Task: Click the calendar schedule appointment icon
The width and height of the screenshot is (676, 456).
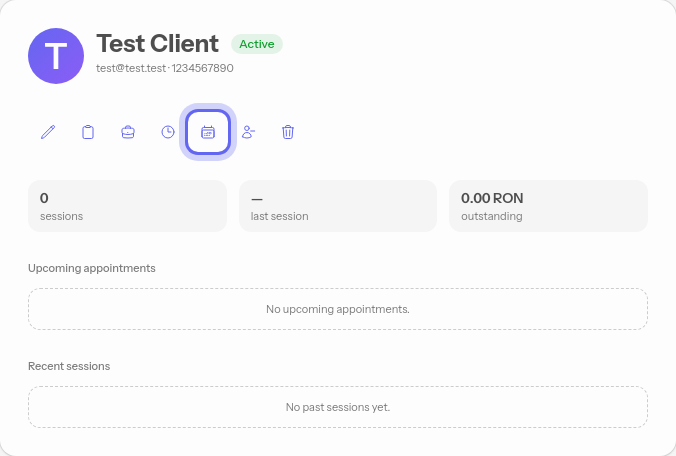Action: 208,132
